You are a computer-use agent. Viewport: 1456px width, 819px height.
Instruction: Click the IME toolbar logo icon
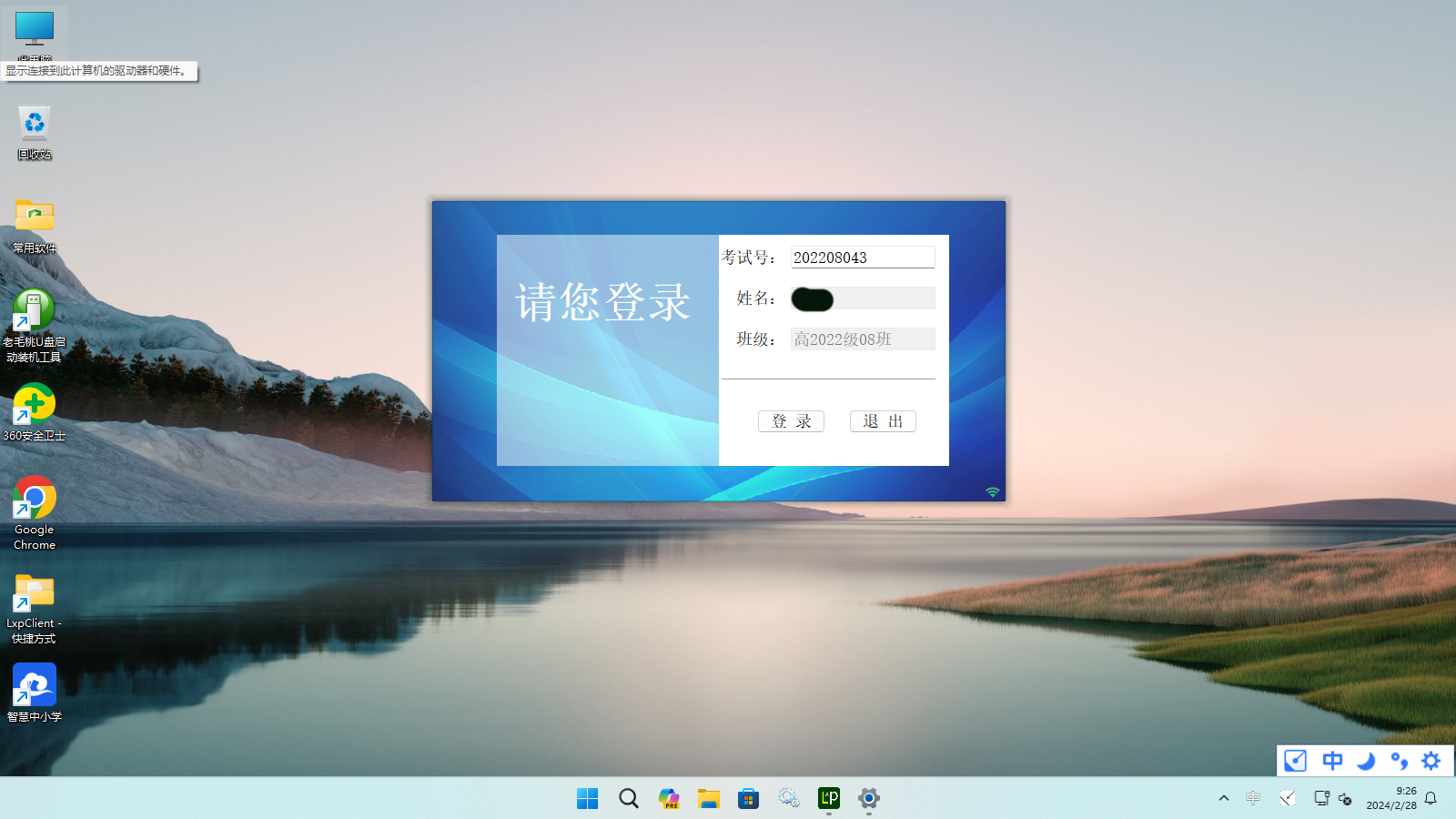pyautogui.click(x=1296, y=761)
